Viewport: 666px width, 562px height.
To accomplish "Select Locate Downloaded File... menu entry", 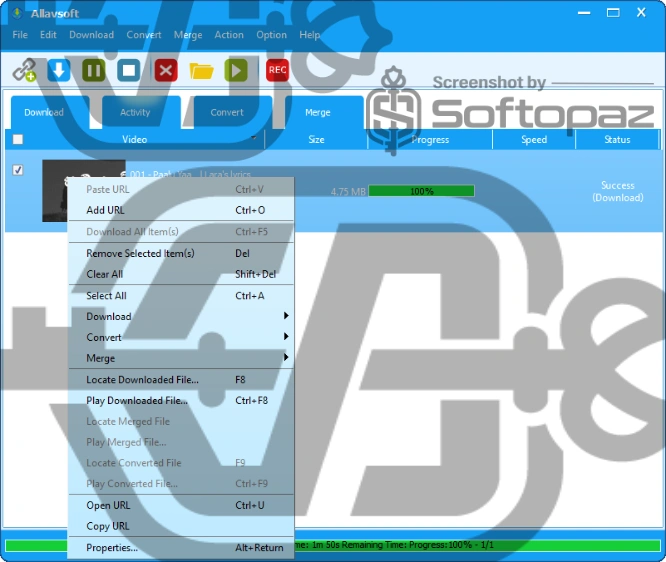I will [181, 379].
